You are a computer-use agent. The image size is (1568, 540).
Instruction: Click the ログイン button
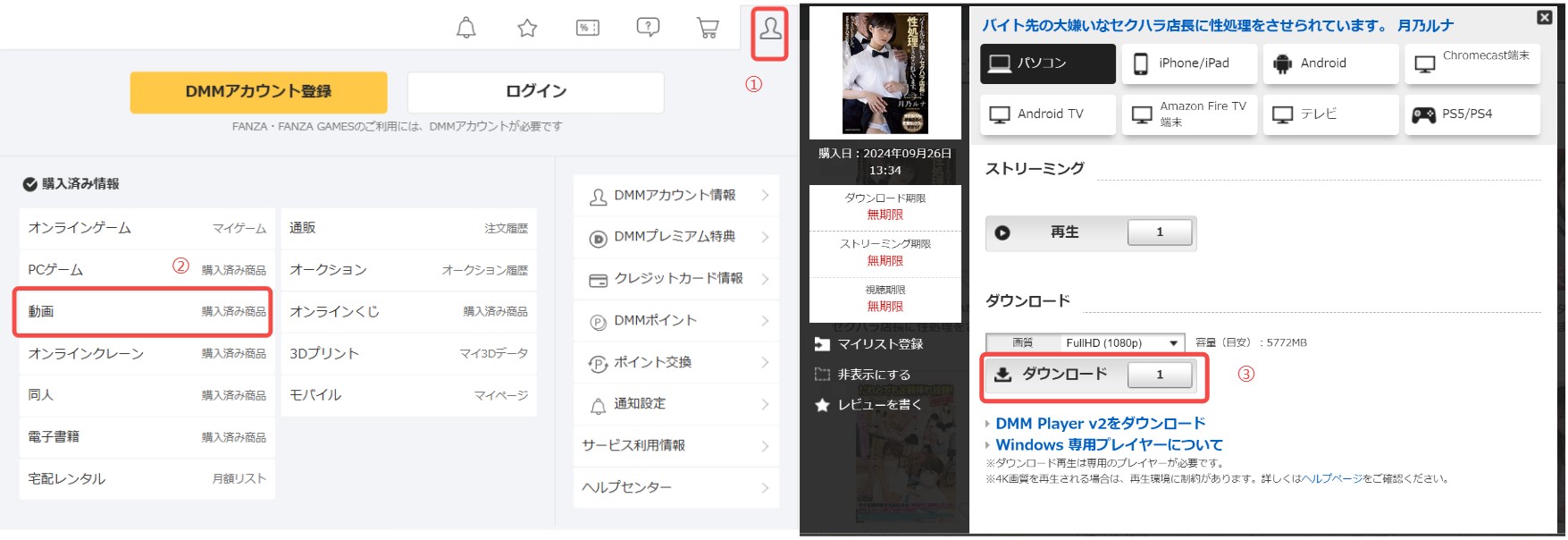click(x=536, y=92)
